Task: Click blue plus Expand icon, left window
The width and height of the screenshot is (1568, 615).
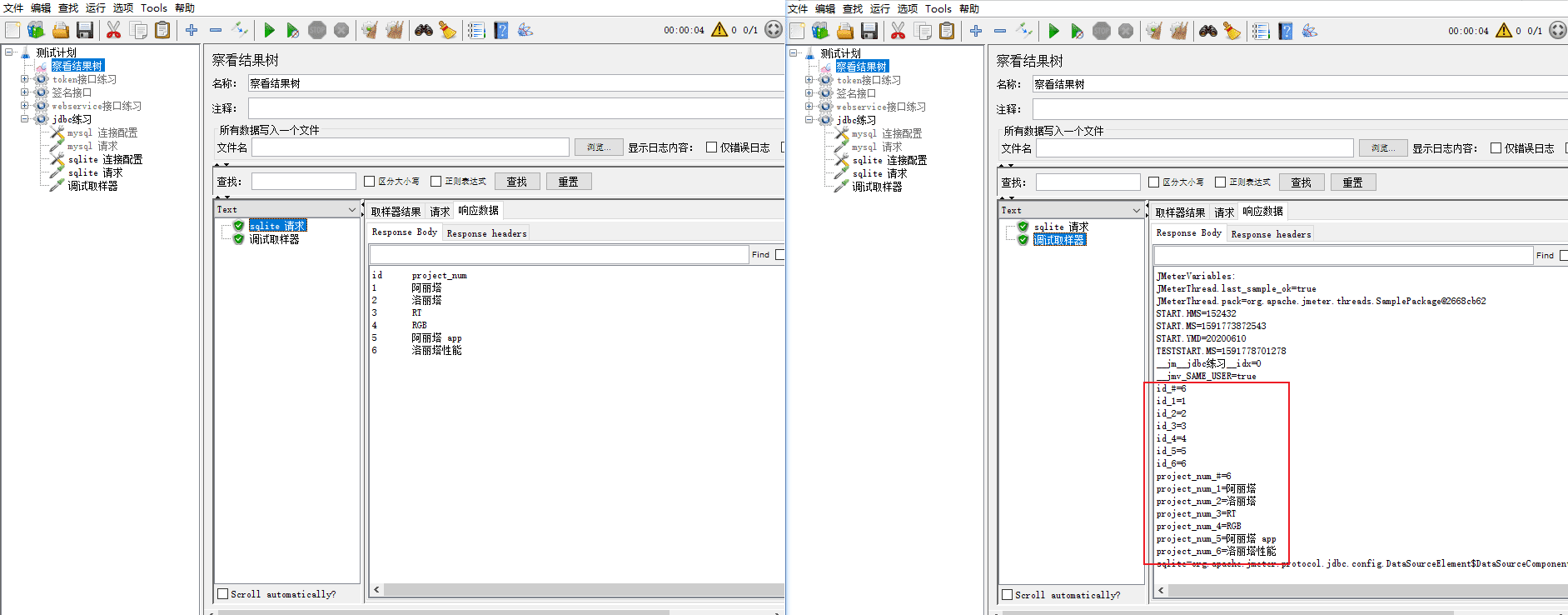Action: 192,30
